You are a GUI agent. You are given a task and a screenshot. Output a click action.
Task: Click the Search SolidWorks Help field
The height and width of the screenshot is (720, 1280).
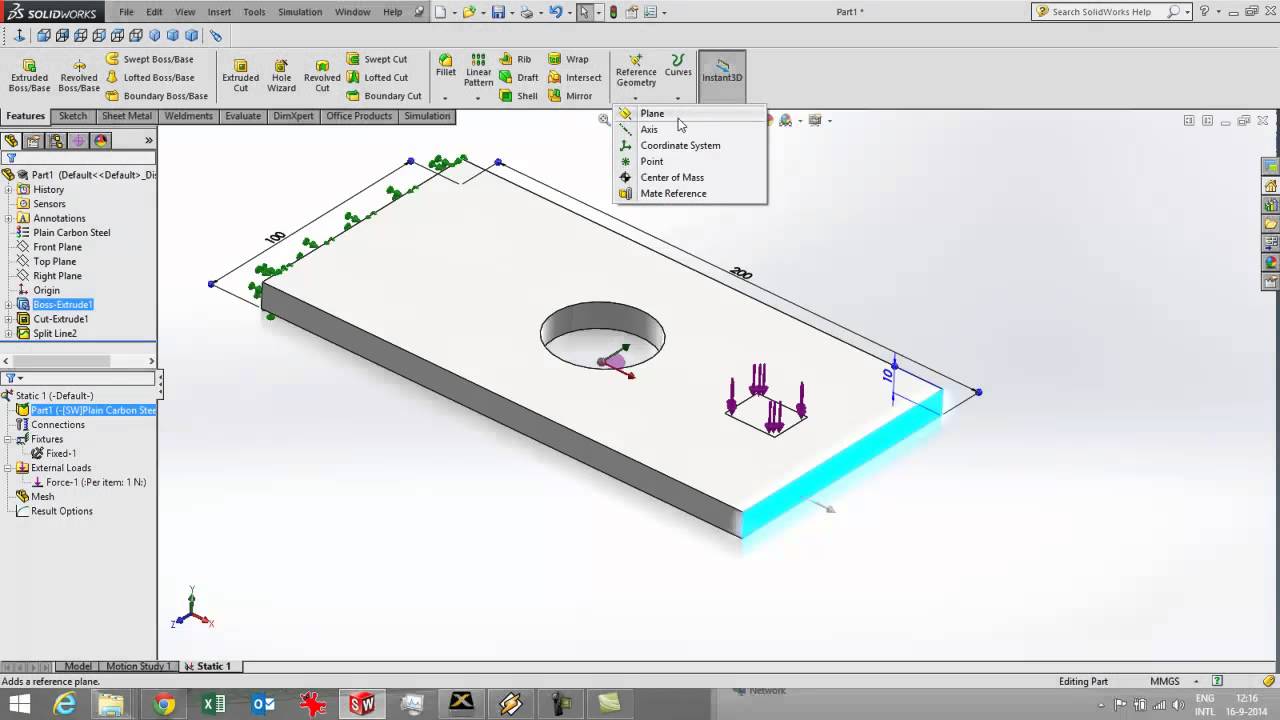pos(1108,12)
